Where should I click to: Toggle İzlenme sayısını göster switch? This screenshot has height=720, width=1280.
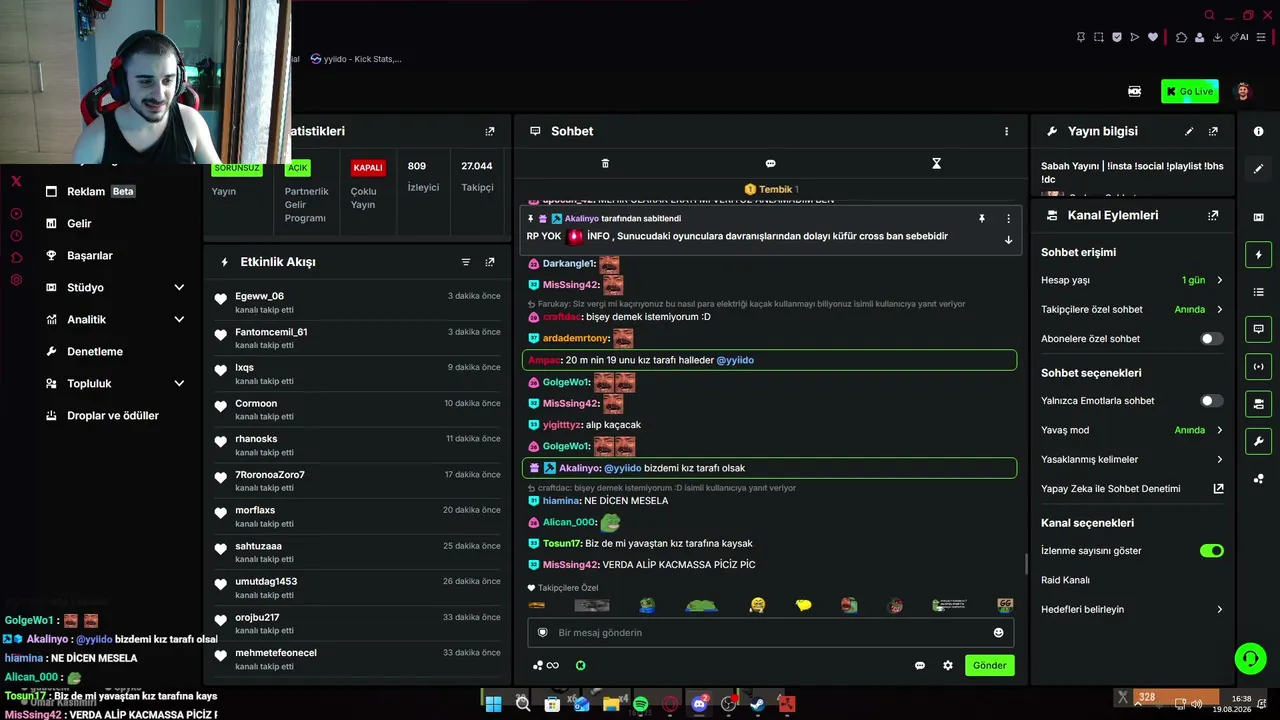click(1211, 551)
